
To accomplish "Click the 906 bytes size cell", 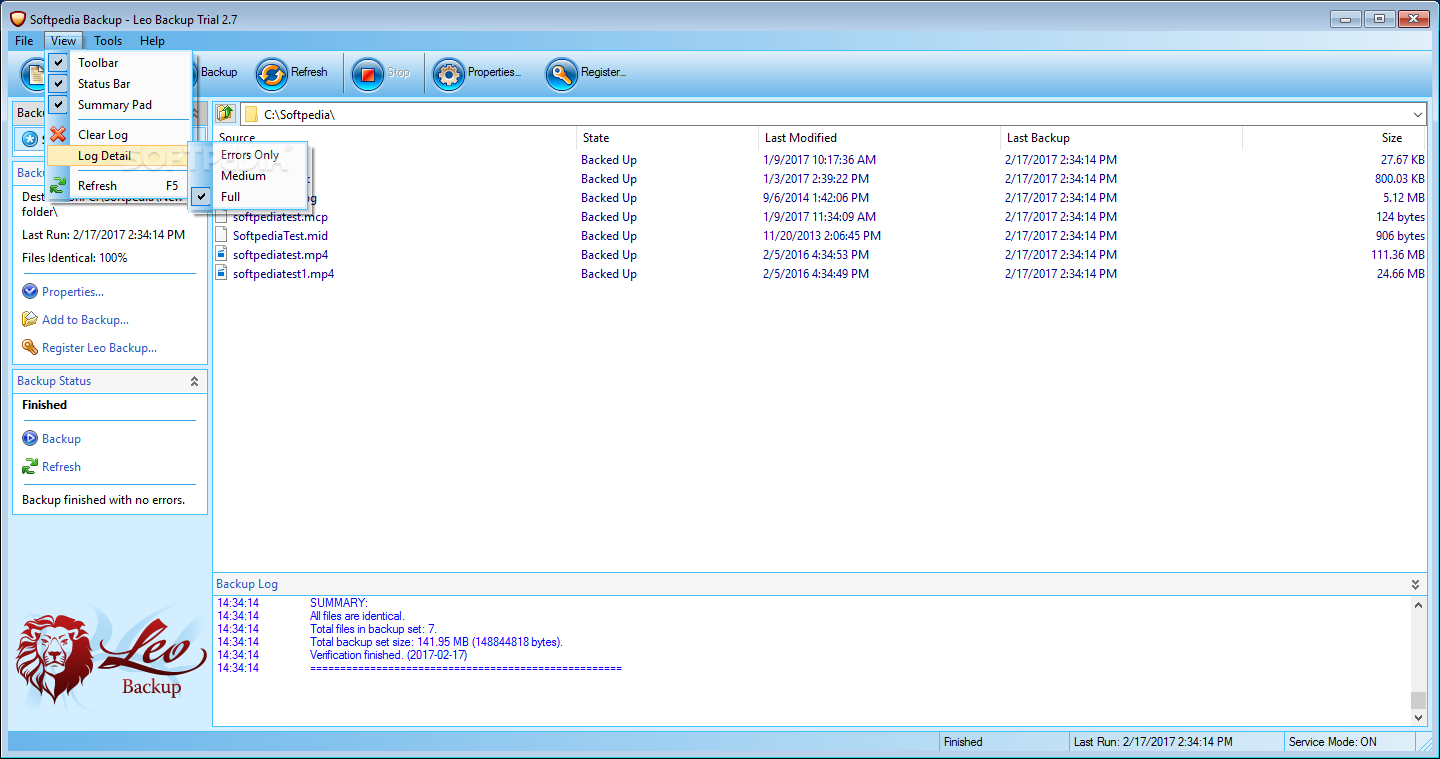I will tap(1400, 236).
